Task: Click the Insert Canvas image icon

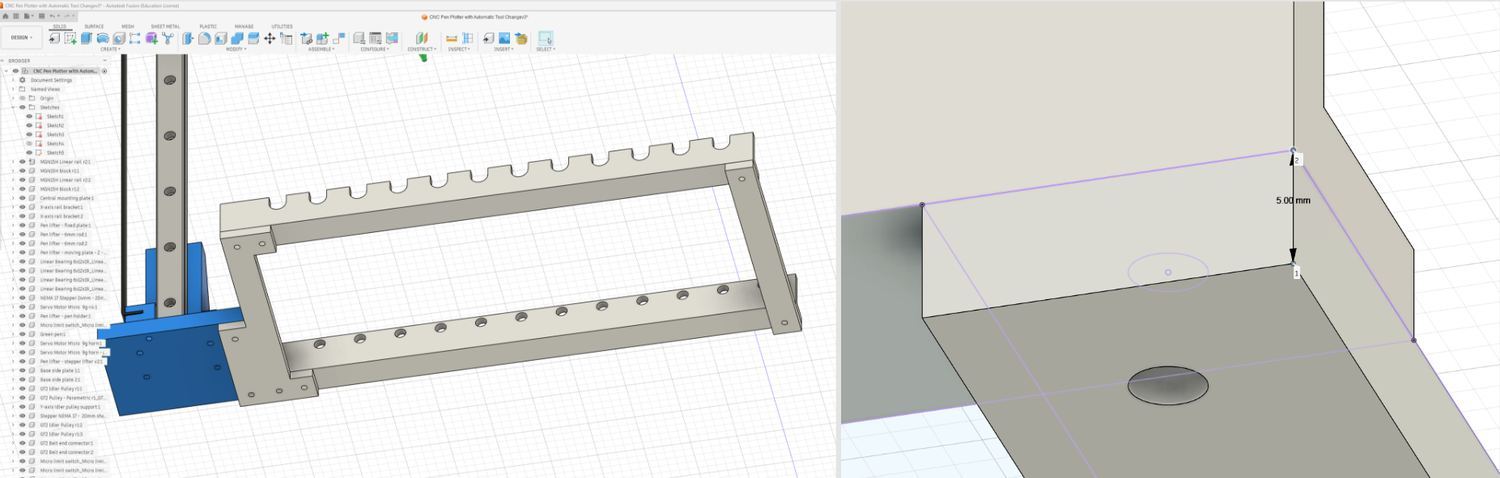Action: coord(504,38)
